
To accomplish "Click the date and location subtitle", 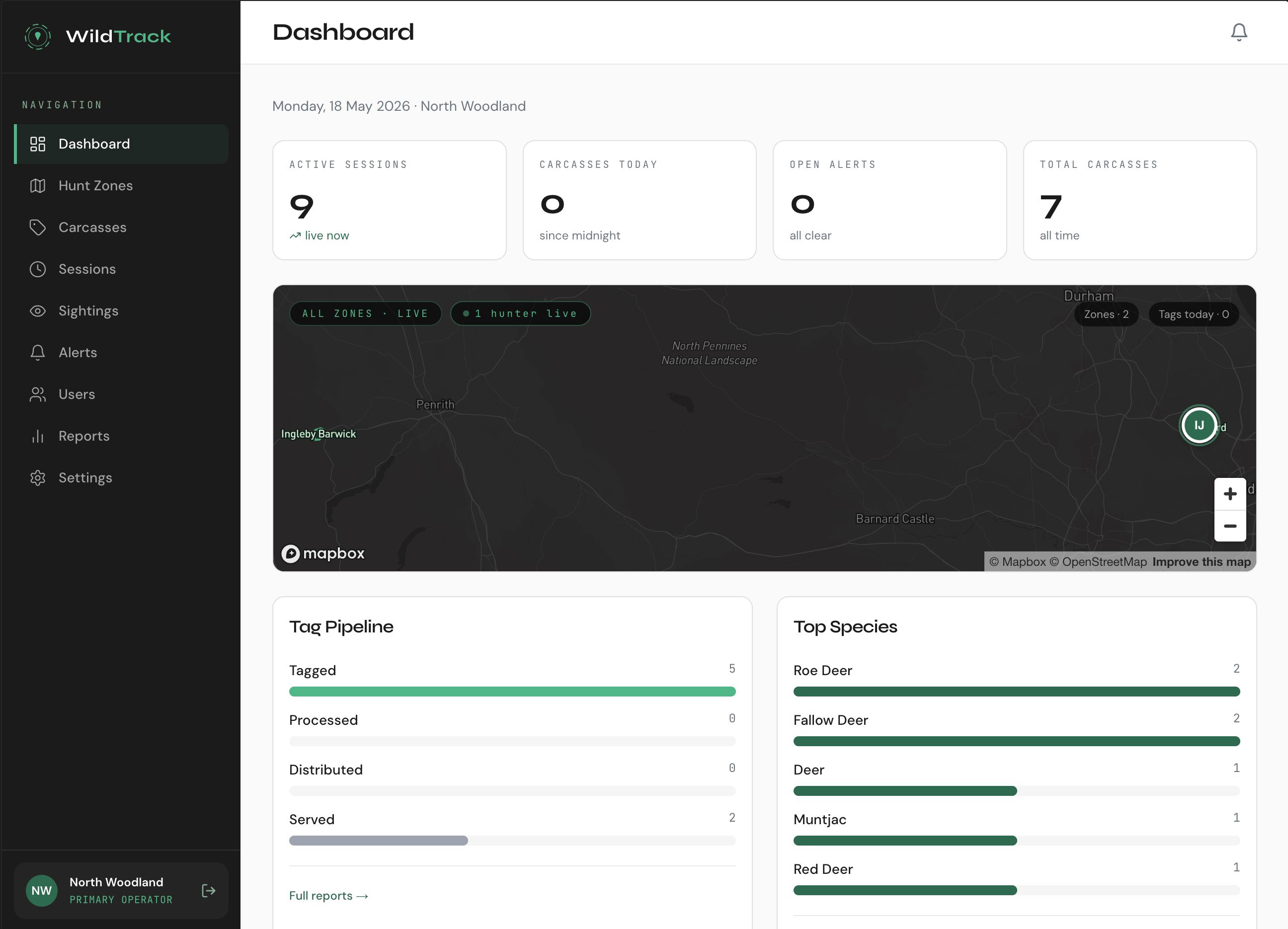I will click(x=399, y=106).
